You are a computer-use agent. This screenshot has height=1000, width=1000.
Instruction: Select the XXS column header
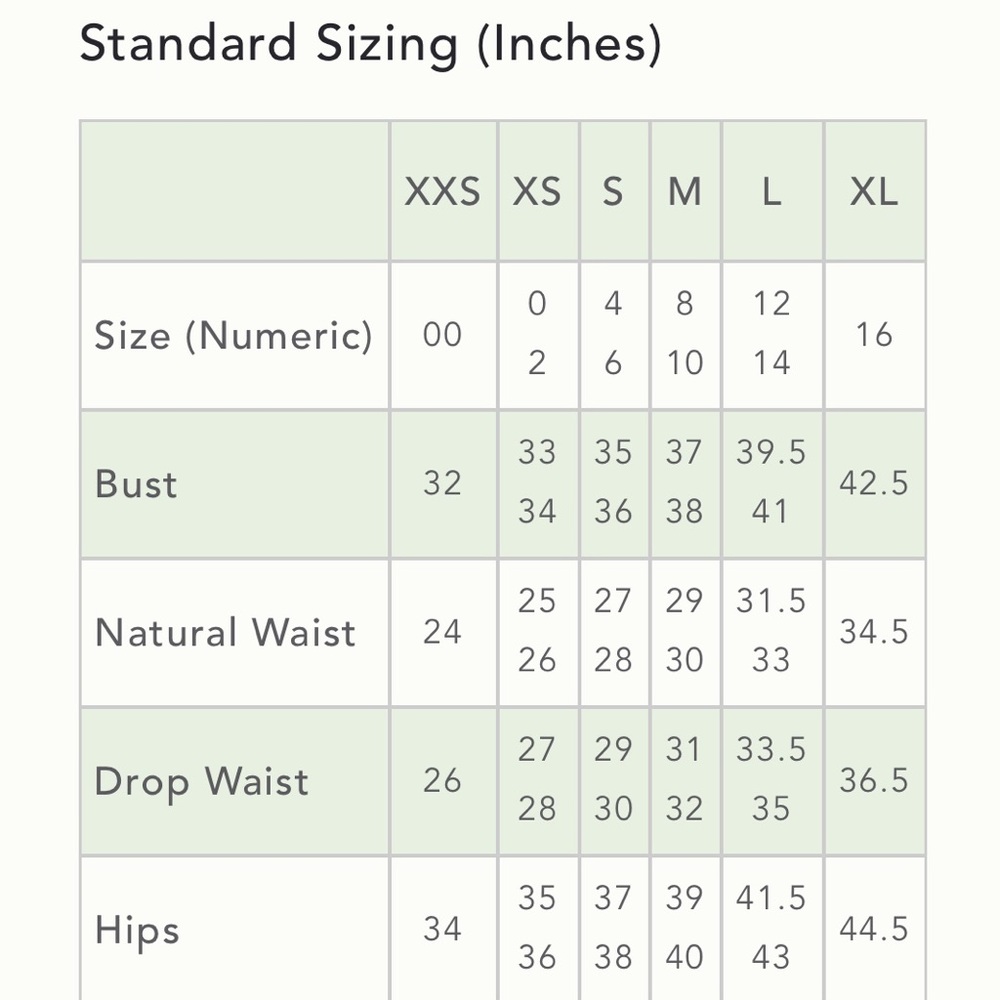click(442, 191)
